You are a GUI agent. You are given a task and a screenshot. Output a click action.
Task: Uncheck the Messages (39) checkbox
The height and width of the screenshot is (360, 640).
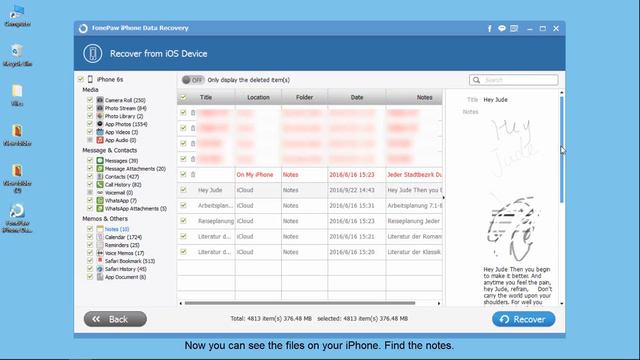tap(90, 160)
